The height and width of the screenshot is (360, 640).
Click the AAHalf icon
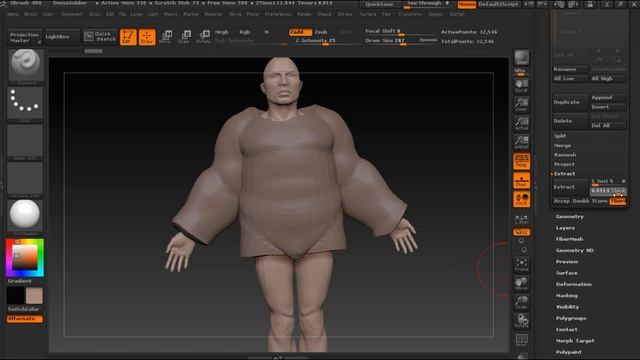[x=521, y=142]
